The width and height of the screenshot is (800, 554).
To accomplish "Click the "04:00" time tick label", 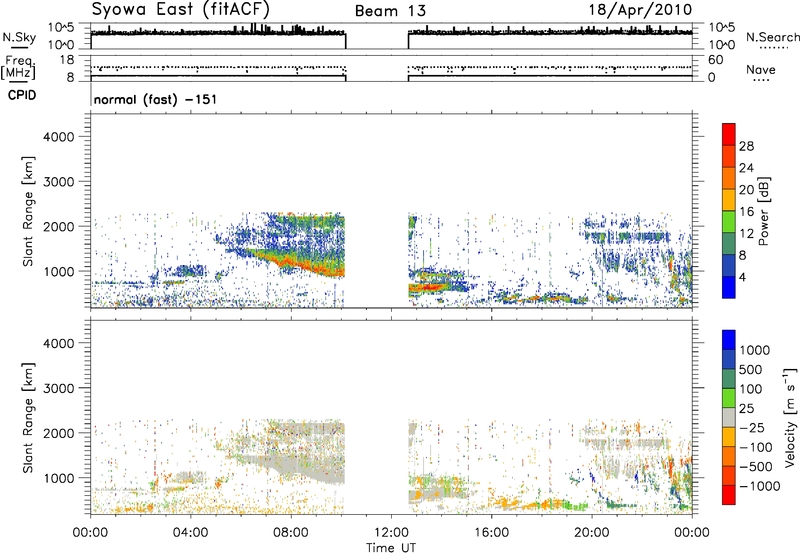I will pyautogui.click(x=191, y=533).
